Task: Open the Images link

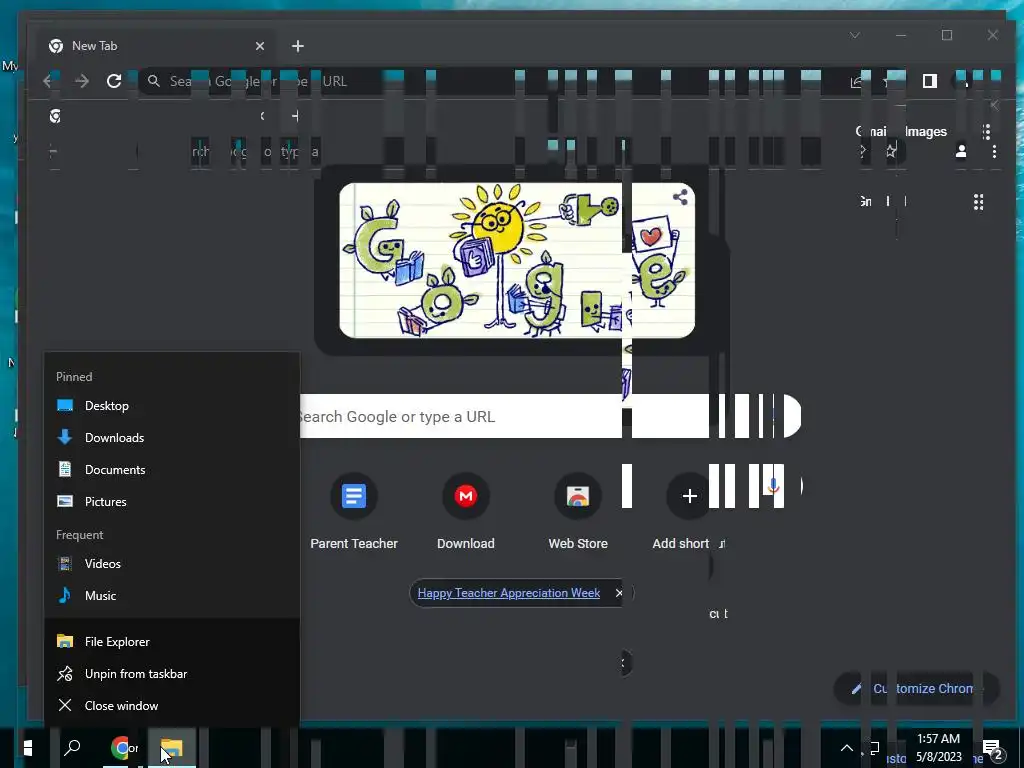Action: coord(925,131)
